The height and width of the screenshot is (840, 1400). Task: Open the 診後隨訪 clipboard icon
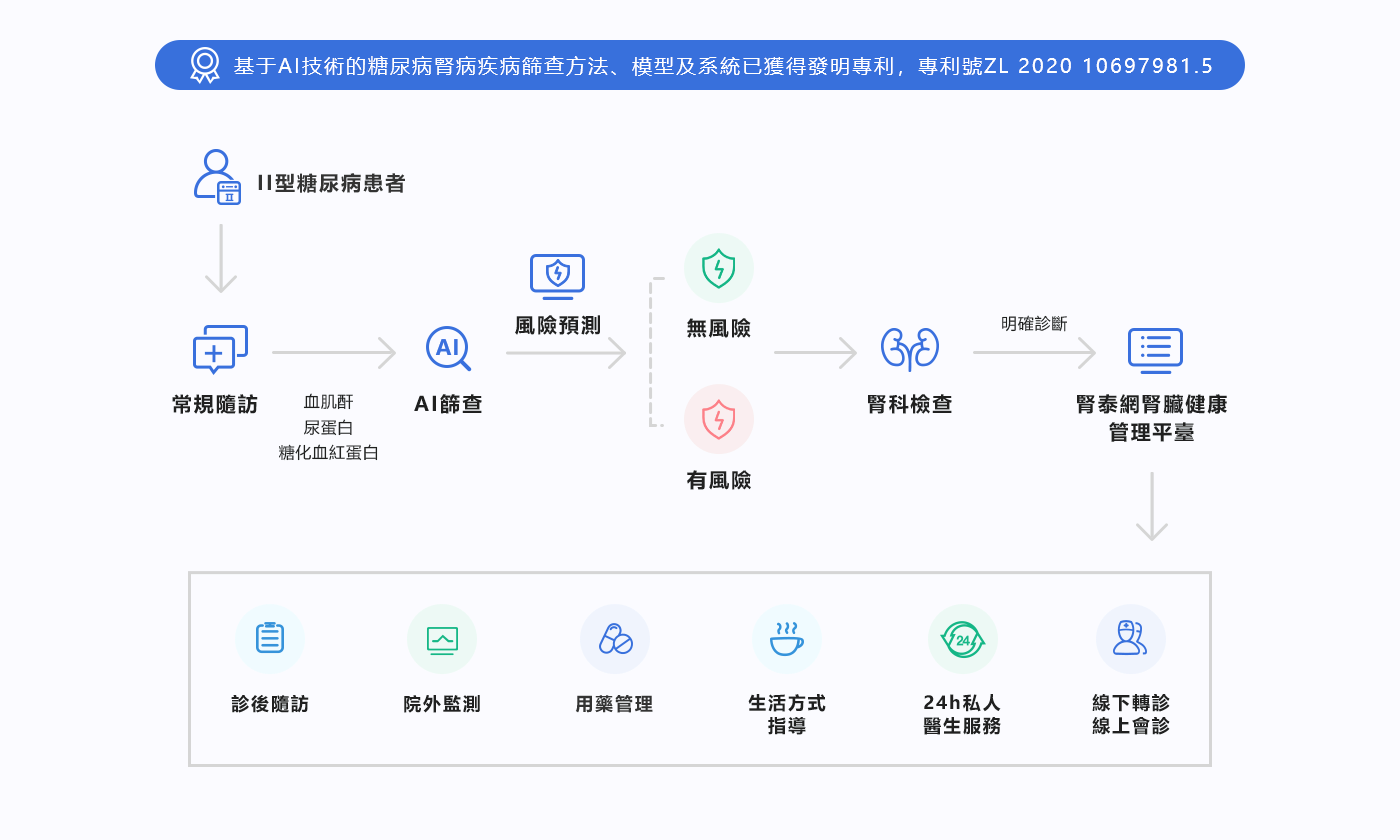[269, 638]
